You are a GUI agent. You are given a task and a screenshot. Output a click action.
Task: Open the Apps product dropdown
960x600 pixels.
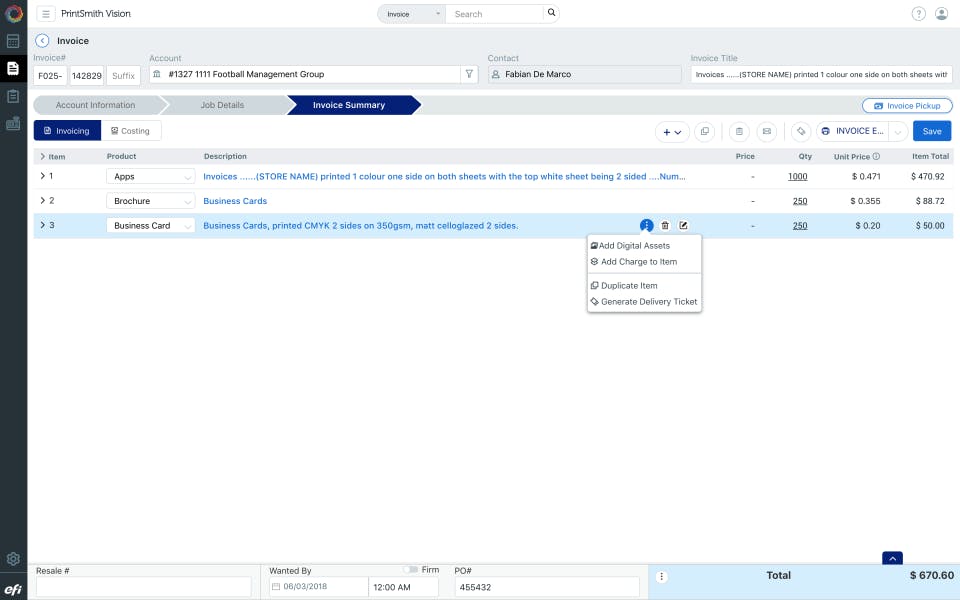click(151, 177)
